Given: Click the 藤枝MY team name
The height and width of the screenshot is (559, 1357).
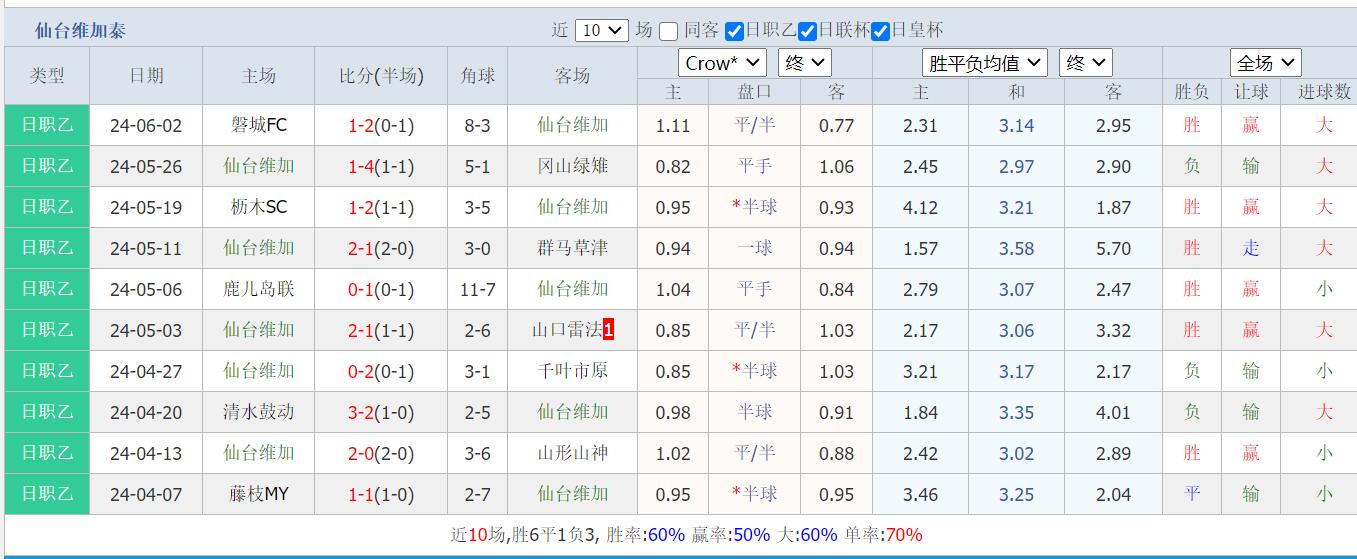Looking at the screenshot, I should click(259, 494).
